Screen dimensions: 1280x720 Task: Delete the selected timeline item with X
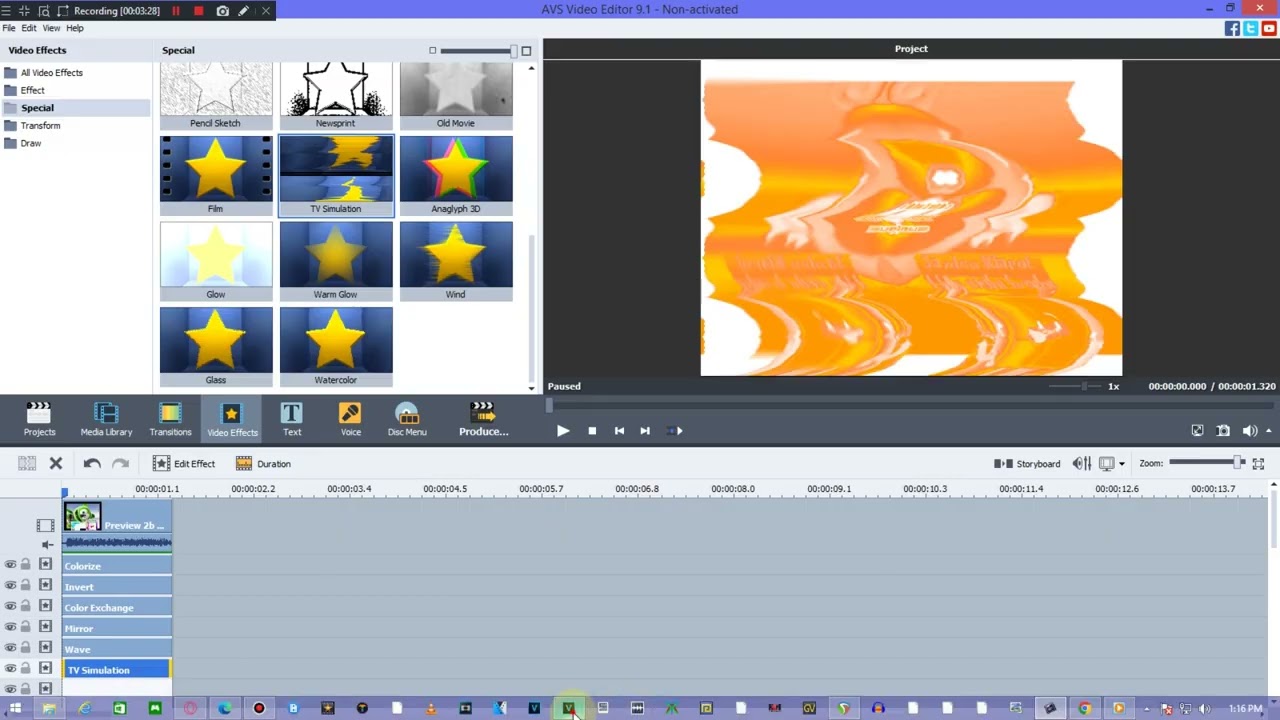coord(56,463)
